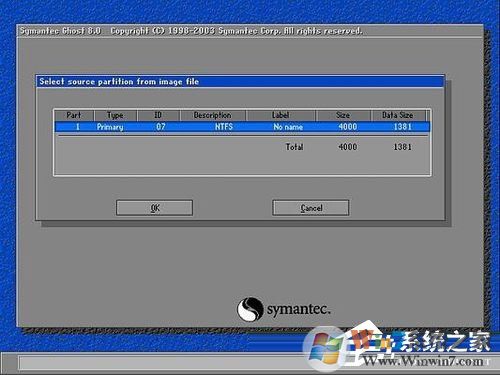500x375 pixels.
Task: Click the 'No name' label cell
Action: (x=288, y=127)
